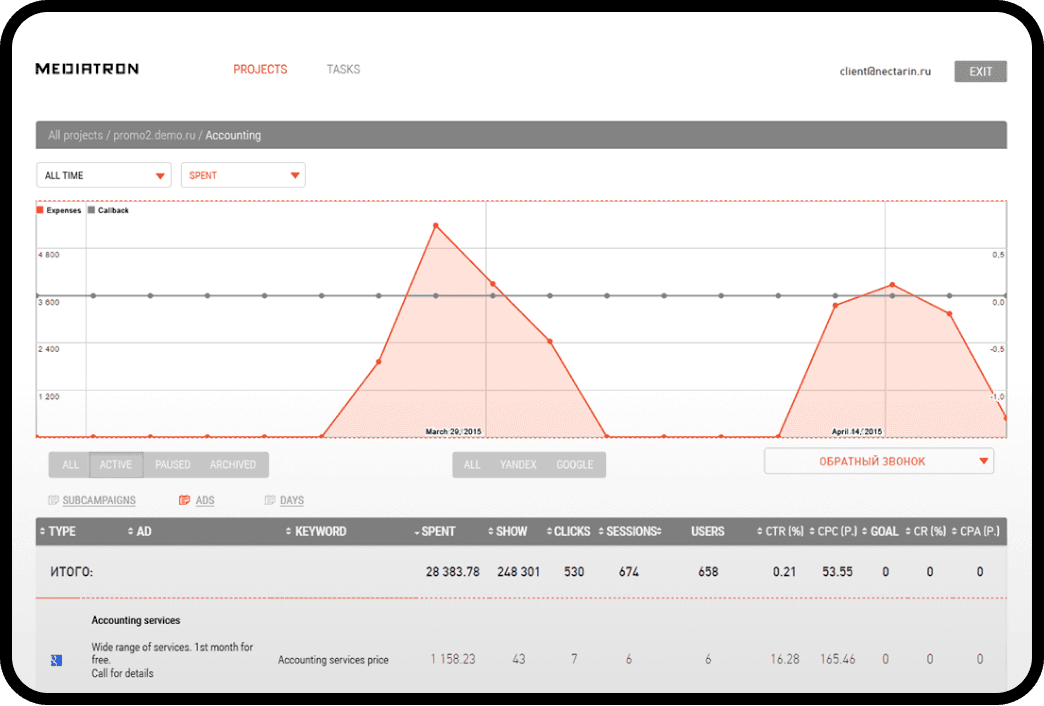Switch to the Tasks tab
Image resolution: width=1044 pixels, height=706 pixels.
344,69
